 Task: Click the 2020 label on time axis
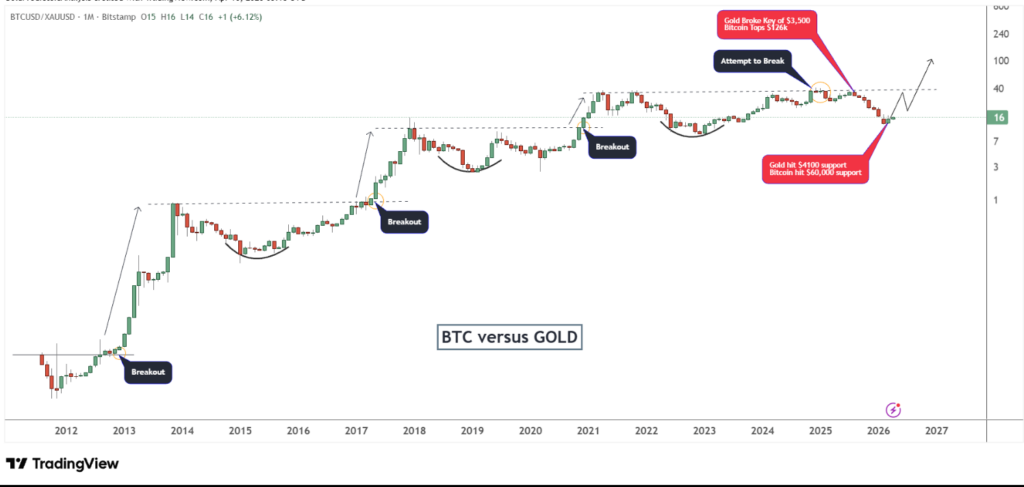click(530, 431)
